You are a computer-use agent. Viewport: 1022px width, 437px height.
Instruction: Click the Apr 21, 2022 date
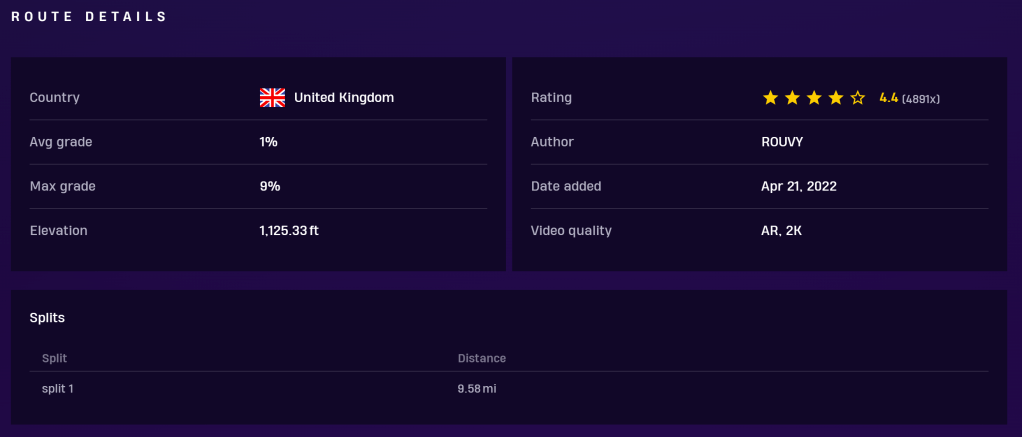(x=799, y=186)
